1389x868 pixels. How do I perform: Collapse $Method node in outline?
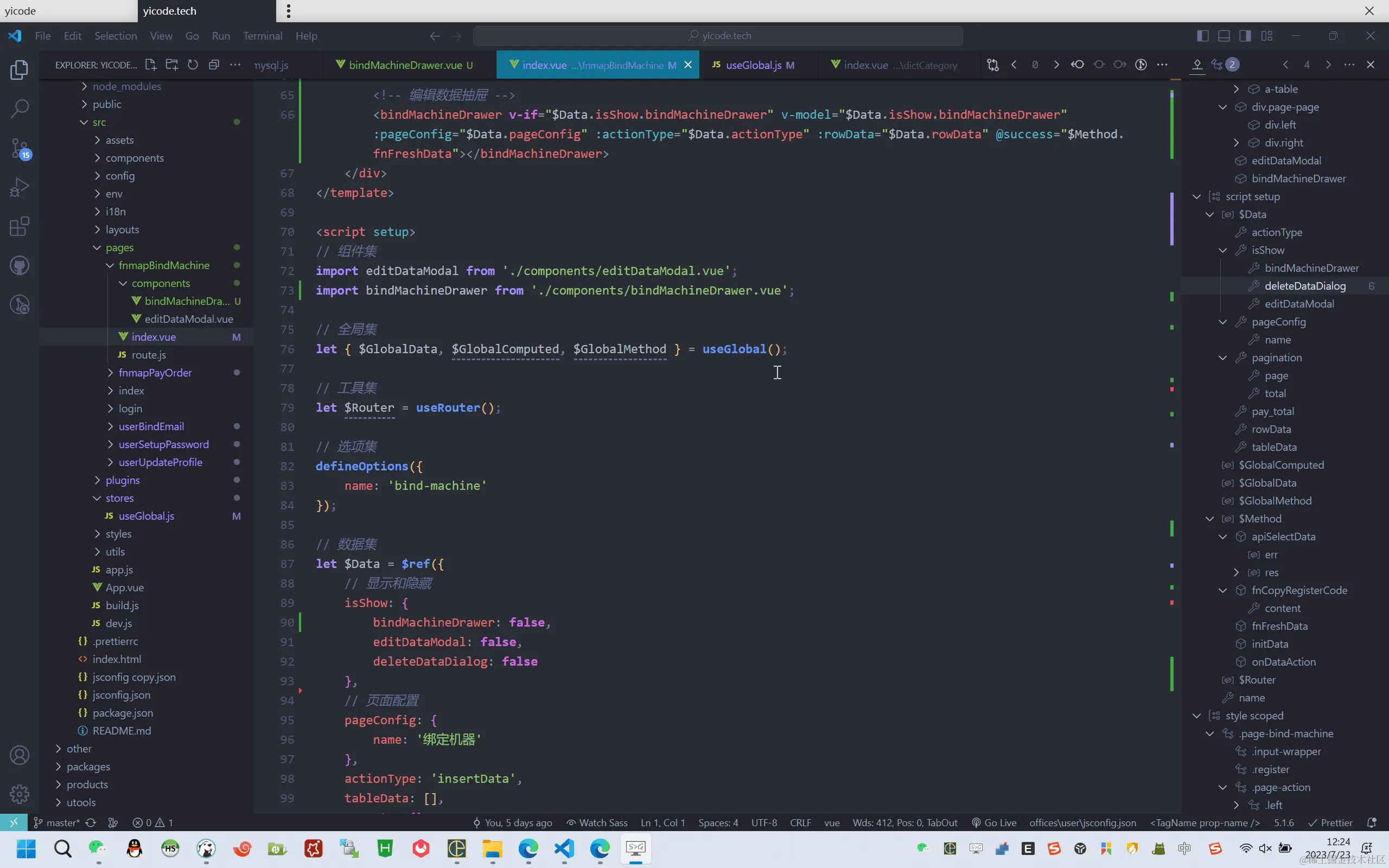point(1210,519)
